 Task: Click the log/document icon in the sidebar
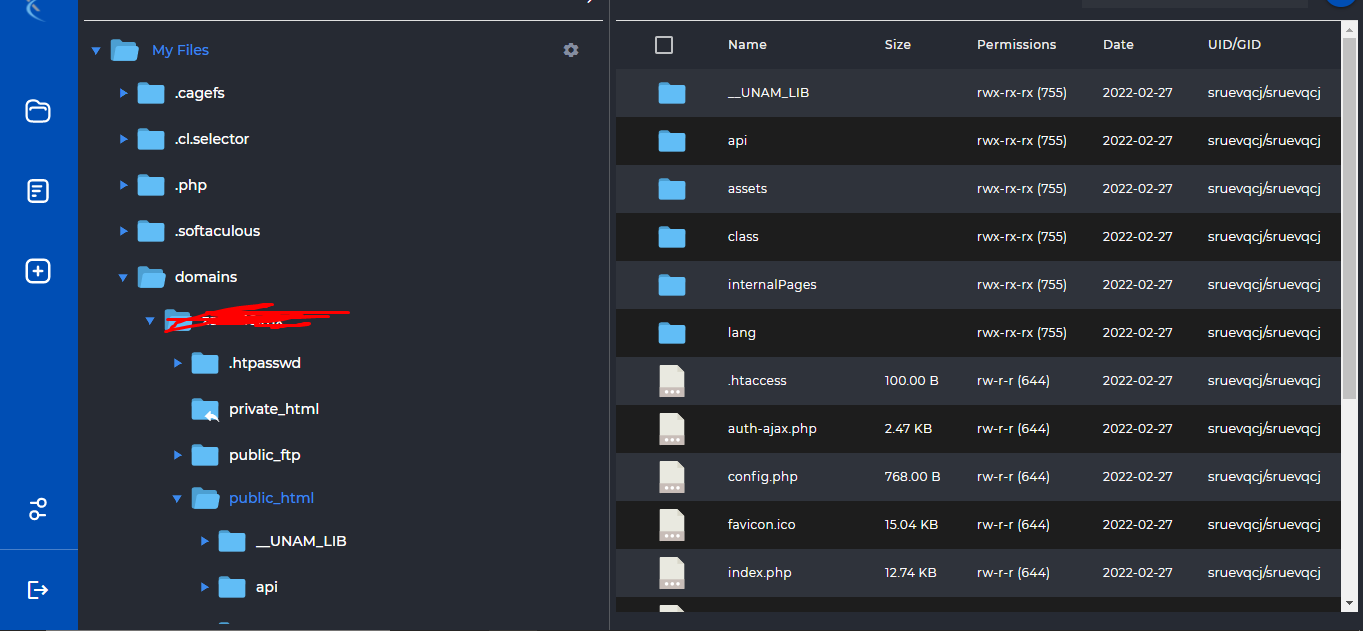click(37, 190)
